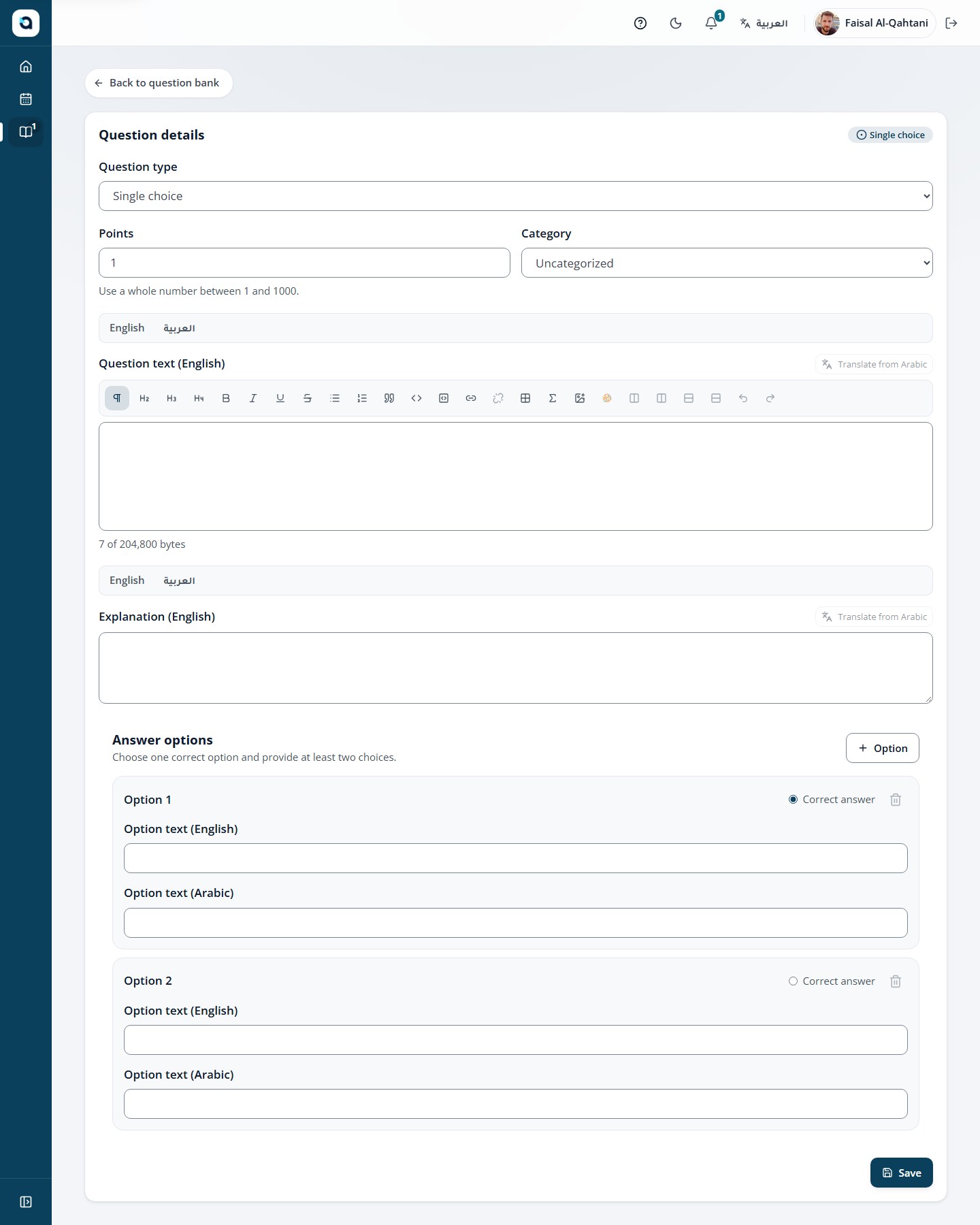Select the paragraph format tool
Screen dimensions: 980x1225
coord(117,398)
